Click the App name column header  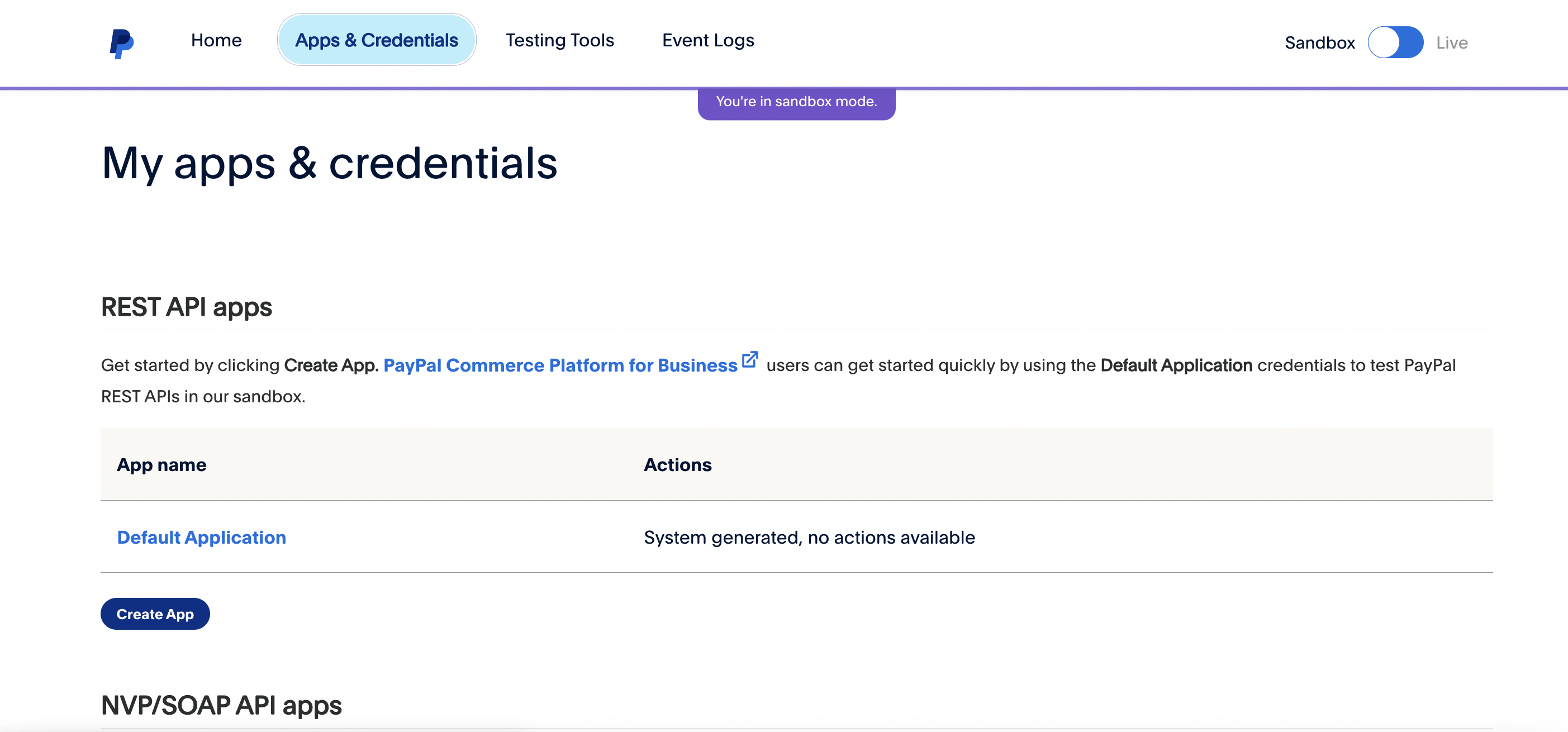[161, 465]
